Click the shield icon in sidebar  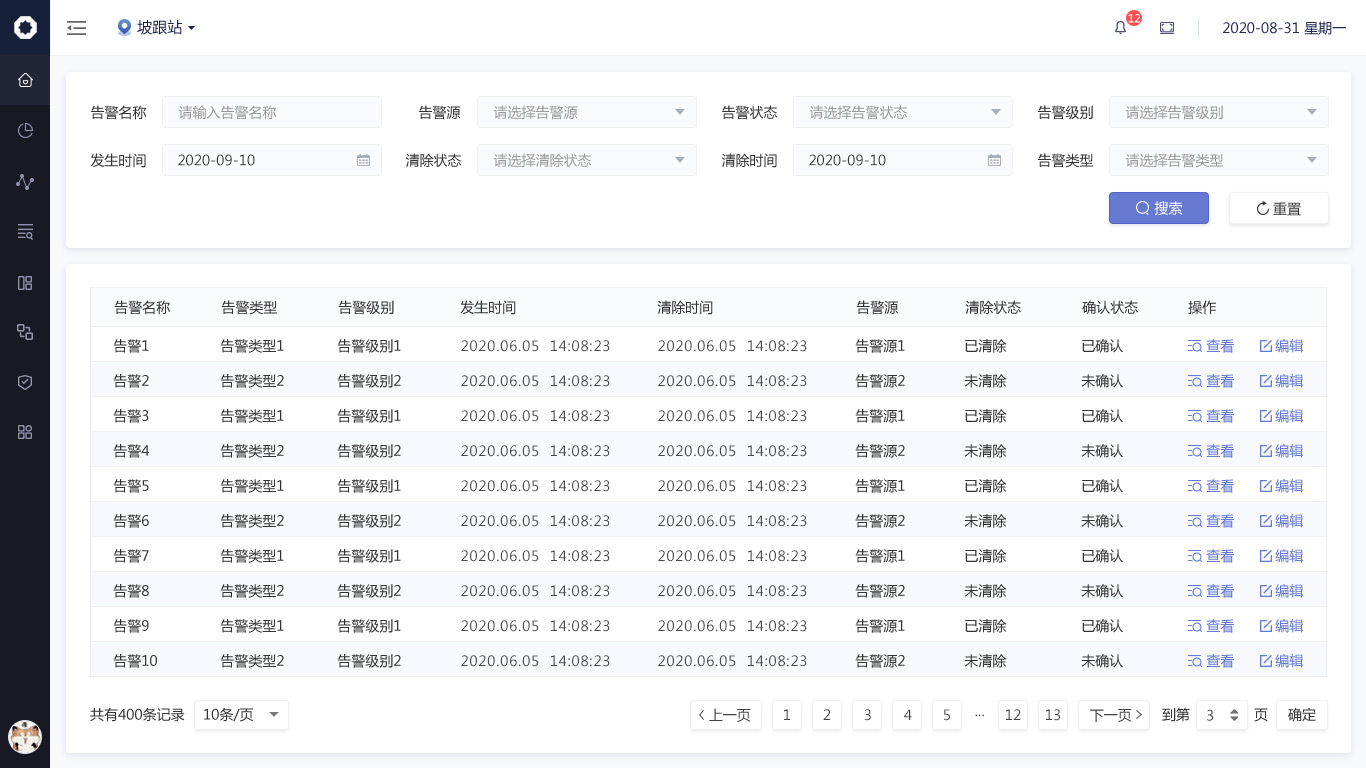tap(25, 382)
